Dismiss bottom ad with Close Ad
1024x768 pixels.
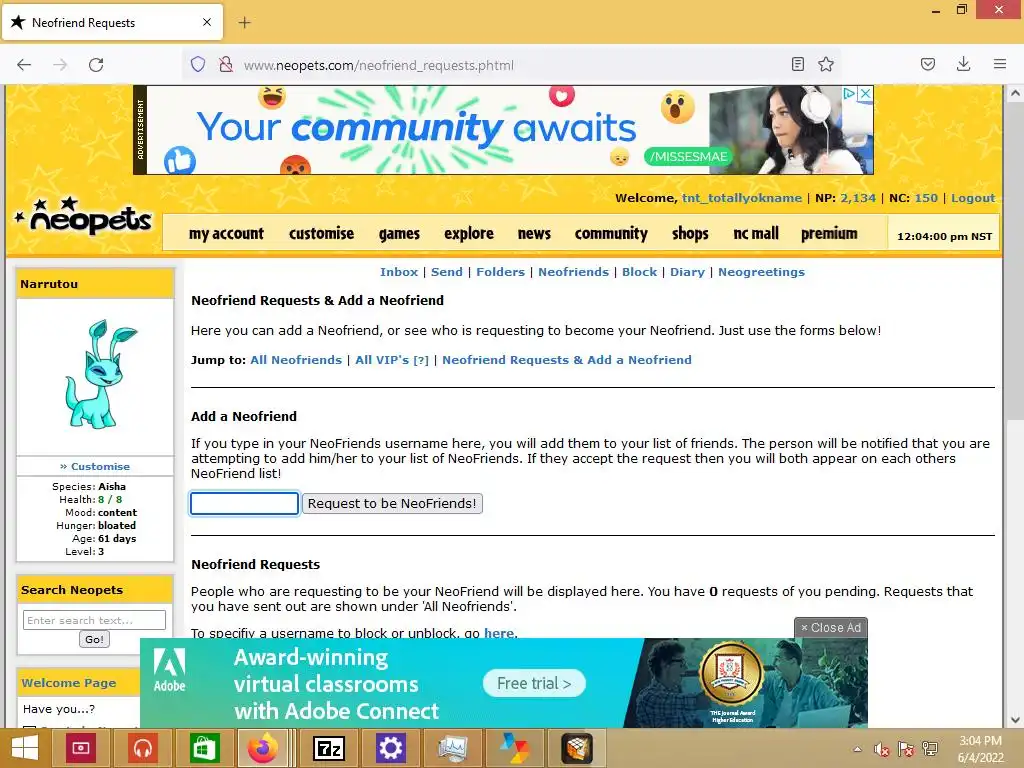pyautogui.click(x=831, y=628)
